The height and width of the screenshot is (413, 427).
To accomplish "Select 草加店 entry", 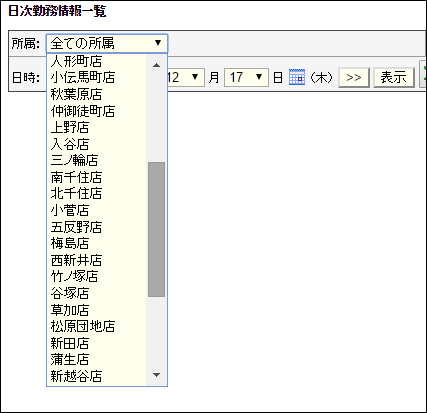I will (97, 310).
